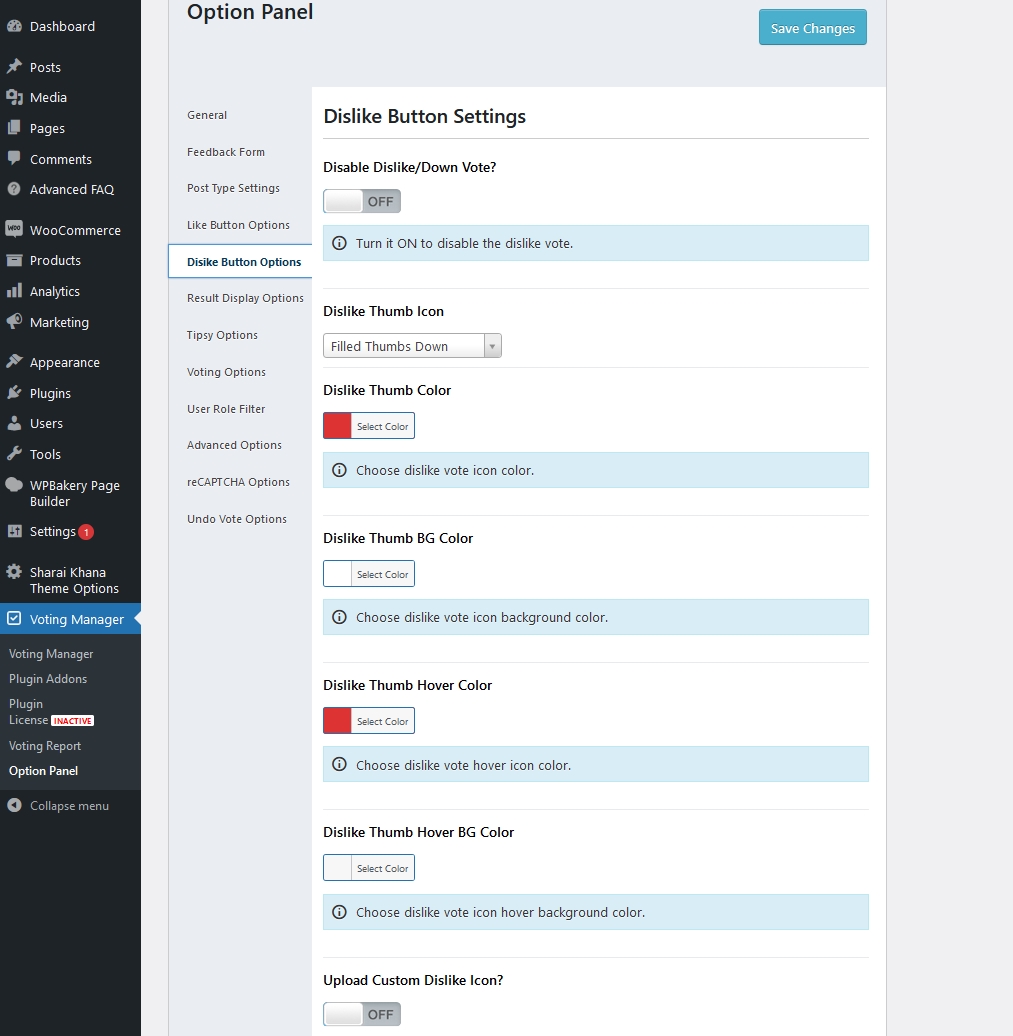Toggle the Disable Dislike/Down Vote switch
Screen dimensions: 1013x1036
[362, 201]
